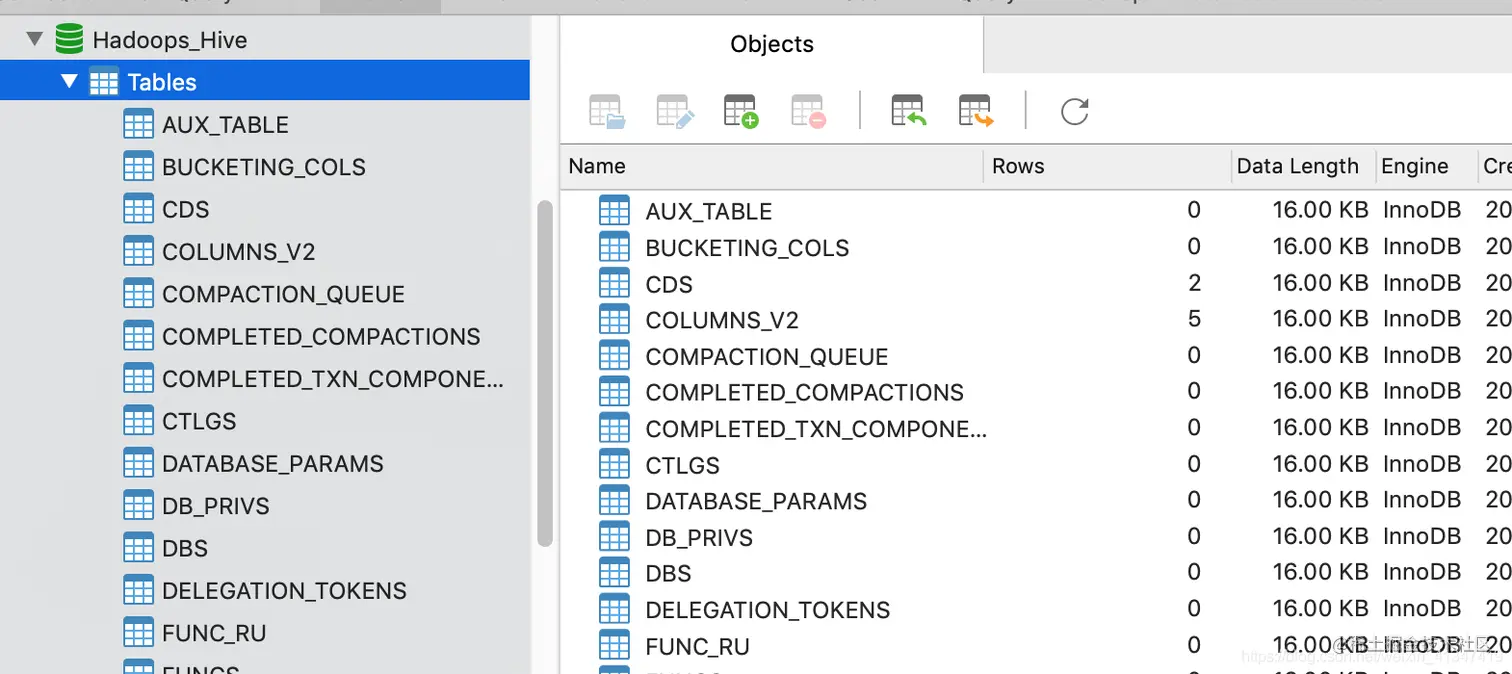The image size is (1512, 674).
Task: Click the Import Wizard icon with green arrow
Action: [x=909, y=111]
